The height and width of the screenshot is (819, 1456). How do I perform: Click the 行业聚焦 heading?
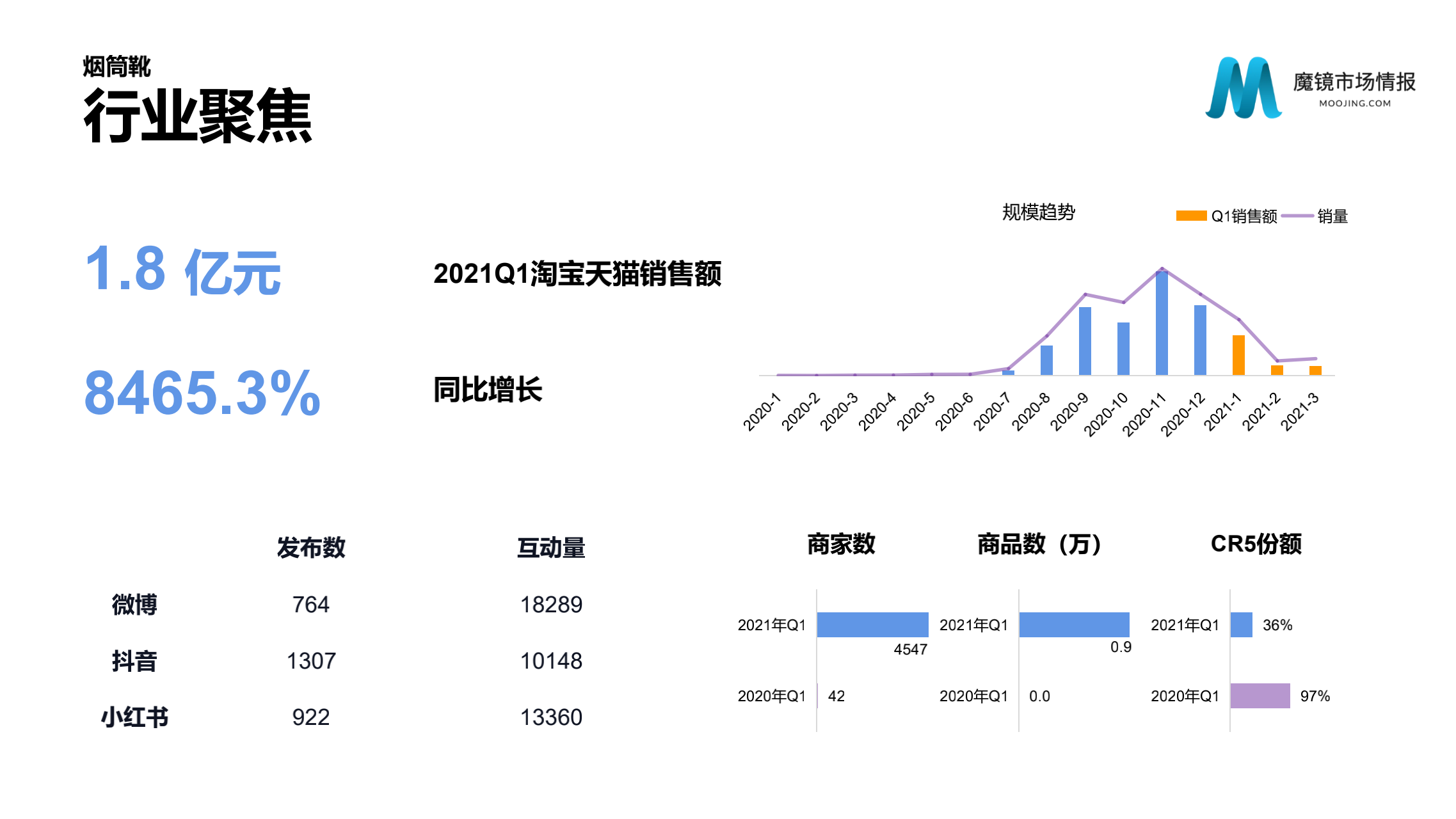[x=197, y=116]
